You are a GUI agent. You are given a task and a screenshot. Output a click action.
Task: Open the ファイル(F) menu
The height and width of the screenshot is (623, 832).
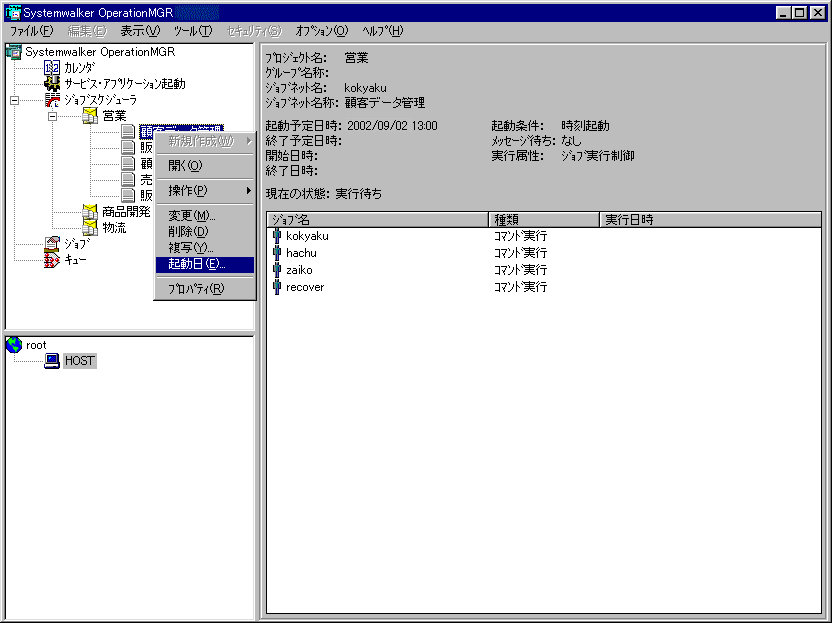(x=32, y=31)
